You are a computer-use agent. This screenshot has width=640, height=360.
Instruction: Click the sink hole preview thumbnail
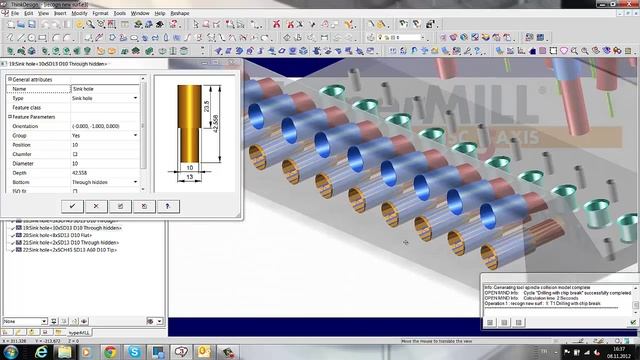195,133
